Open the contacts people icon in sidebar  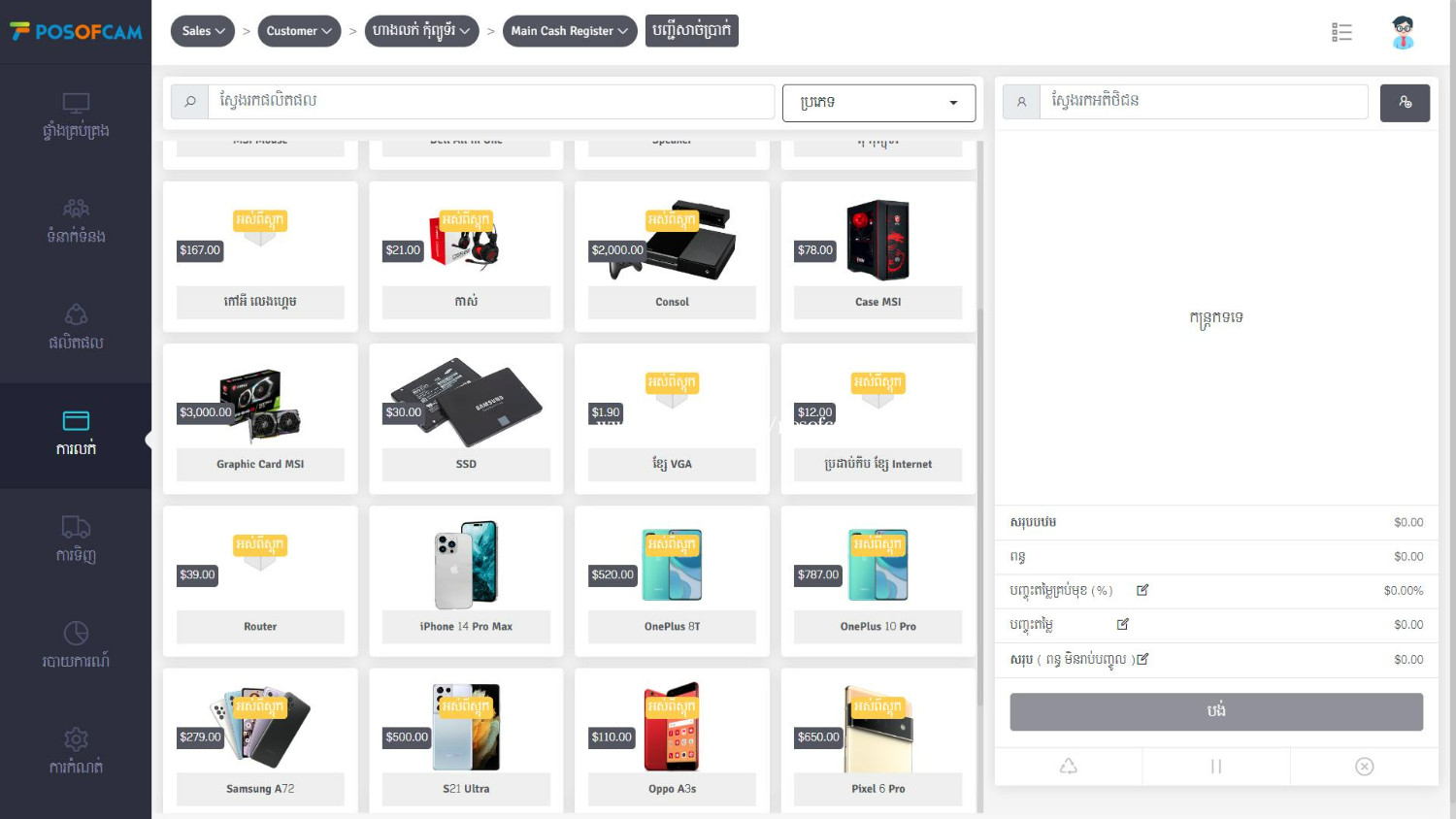pos(76,209)
